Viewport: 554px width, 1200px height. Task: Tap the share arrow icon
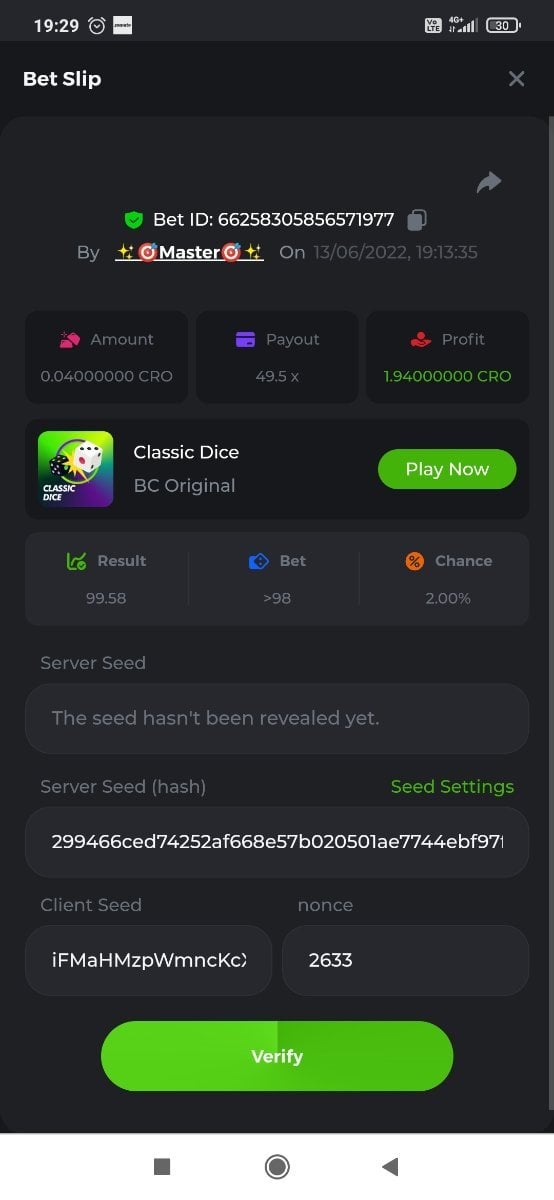pos(488,182)
